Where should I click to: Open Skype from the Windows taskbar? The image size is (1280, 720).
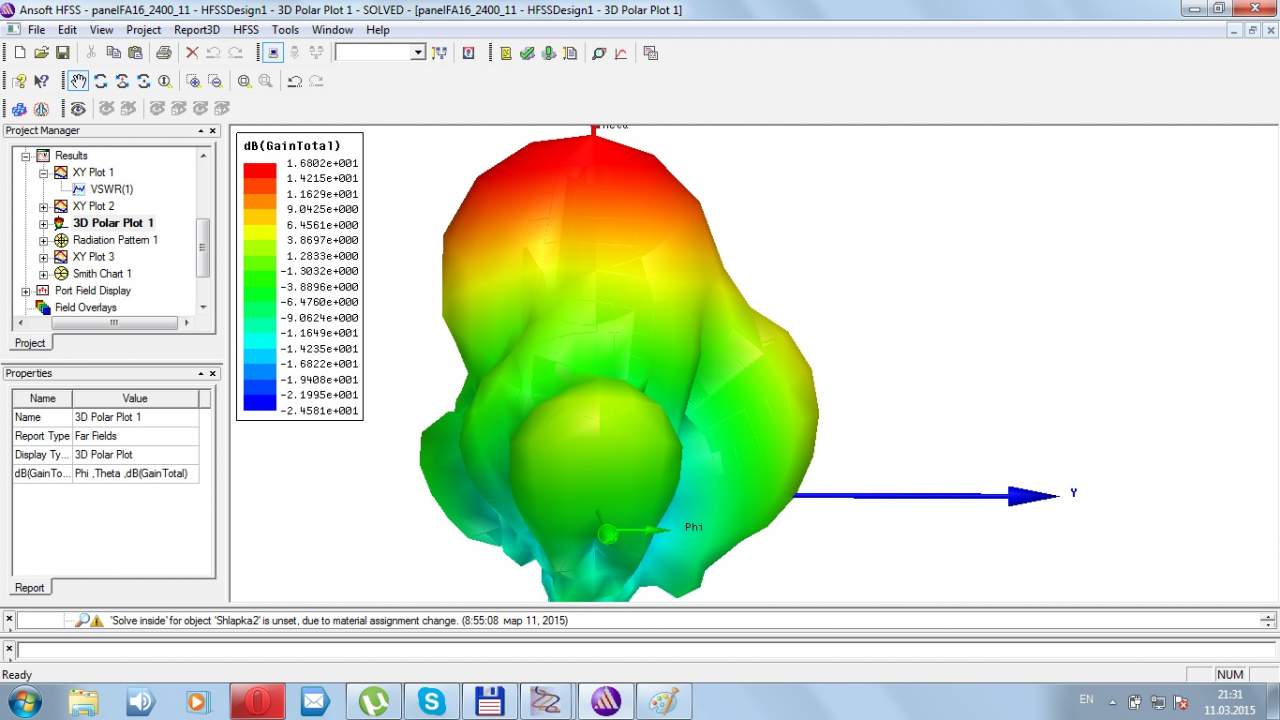432,702
